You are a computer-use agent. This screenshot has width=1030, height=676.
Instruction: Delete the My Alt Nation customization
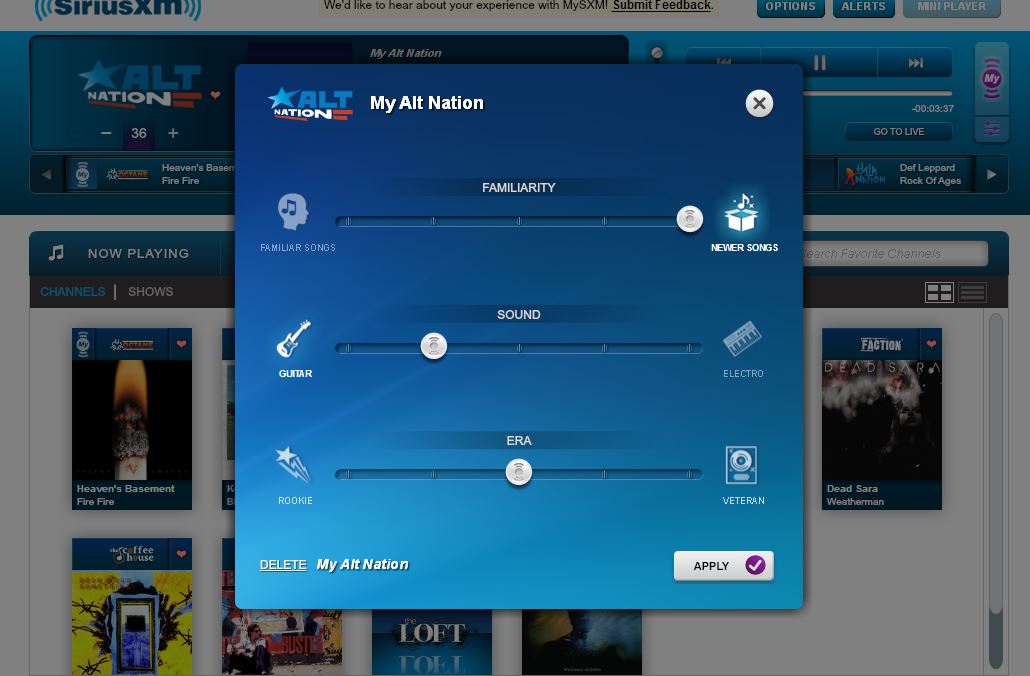pos(283,565)
